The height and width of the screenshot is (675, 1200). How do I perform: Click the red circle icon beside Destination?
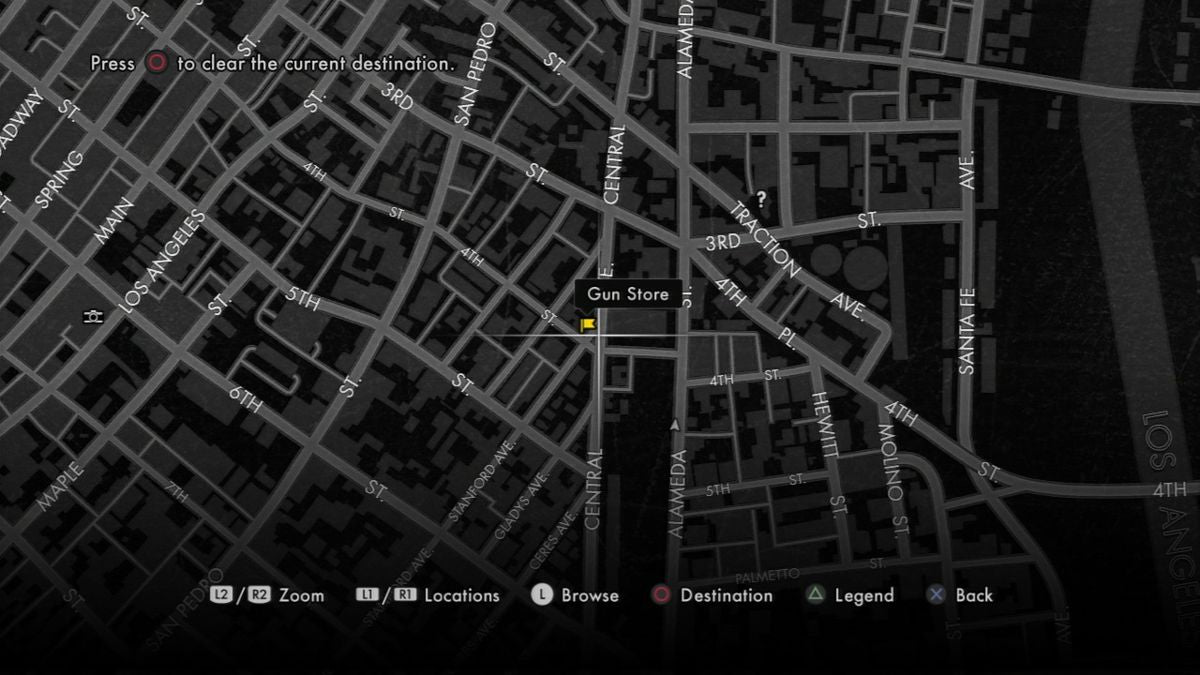(x=661, y=595)
